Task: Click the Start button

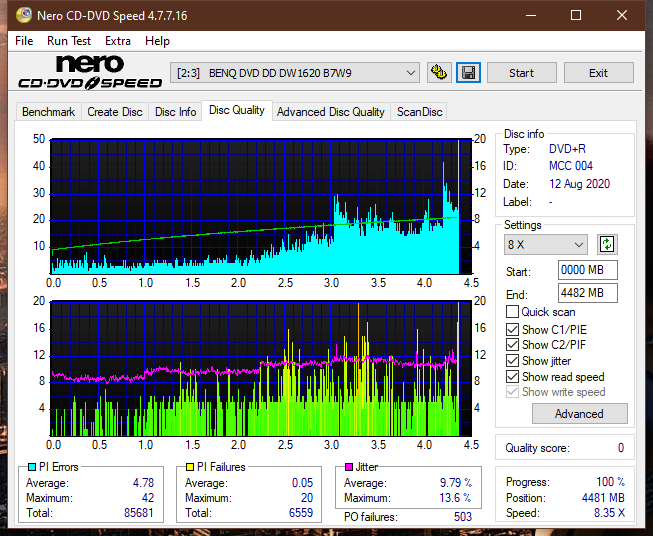Action: click(x=521, y=73)
